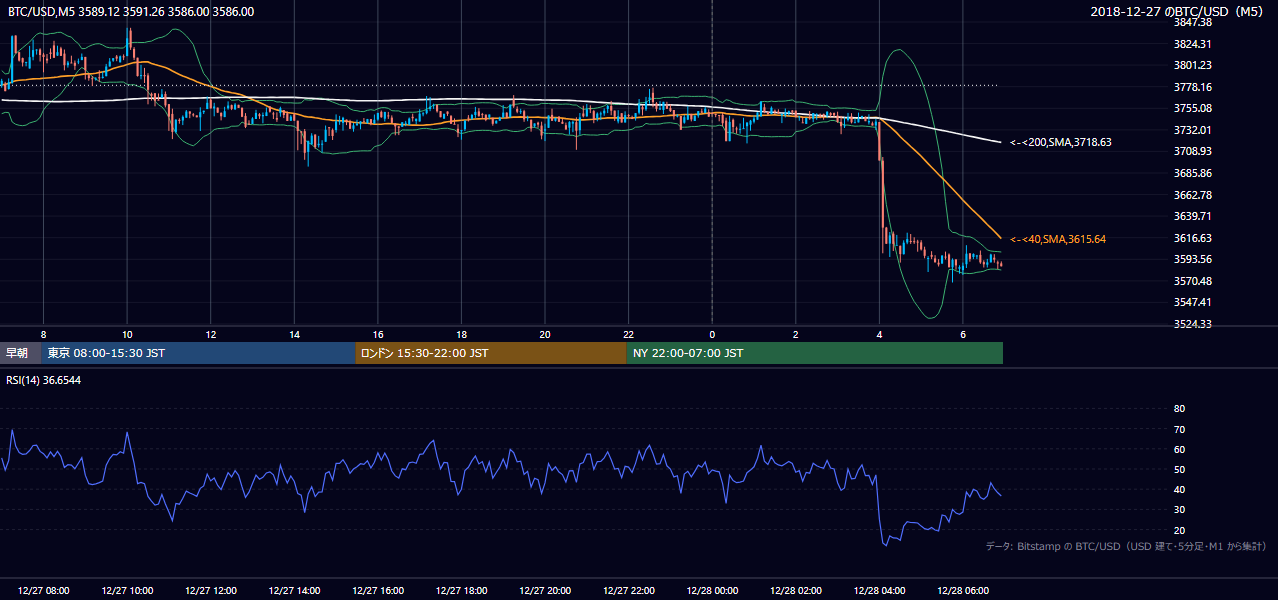Screen dimensions: 1278x600
Task: Click the 12/27 18:00 date label
Action: click(461, 591)
